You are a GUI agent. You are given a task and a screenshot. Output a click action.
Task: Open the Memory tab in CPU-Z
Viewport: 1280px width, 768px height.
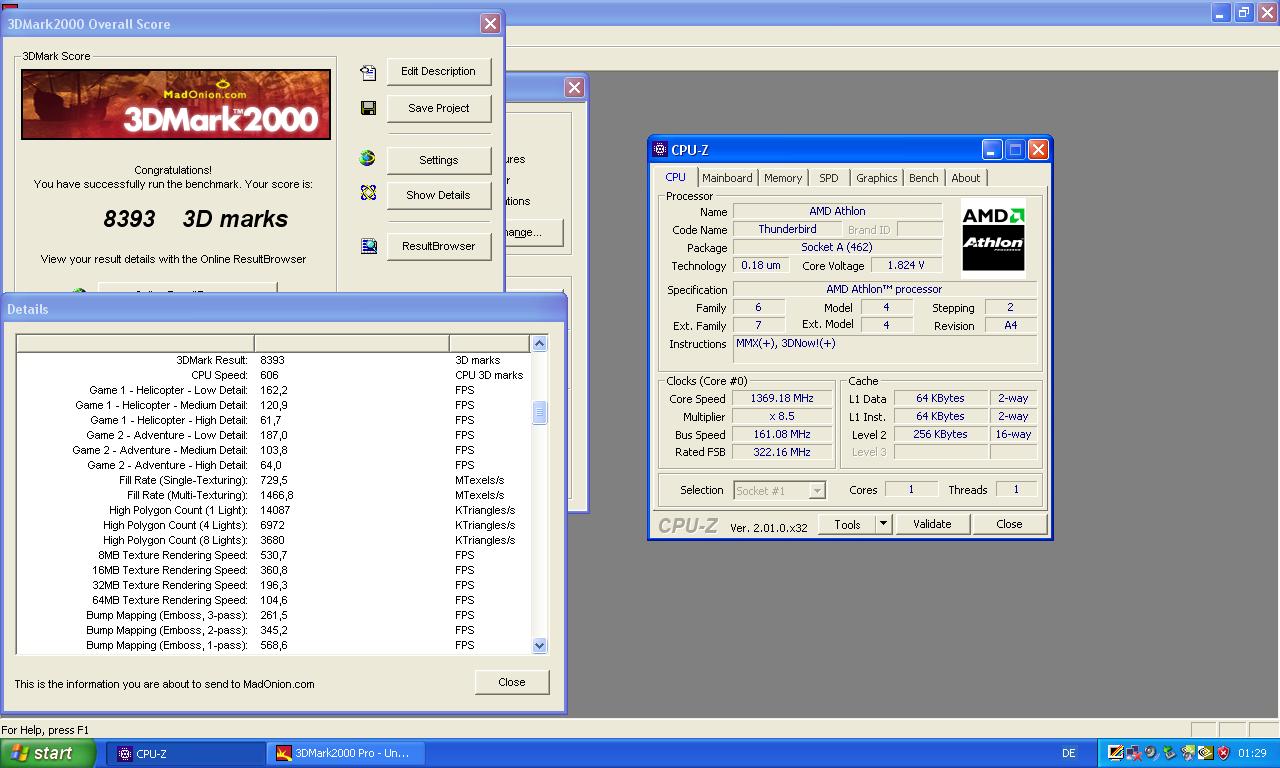[783, 178]
